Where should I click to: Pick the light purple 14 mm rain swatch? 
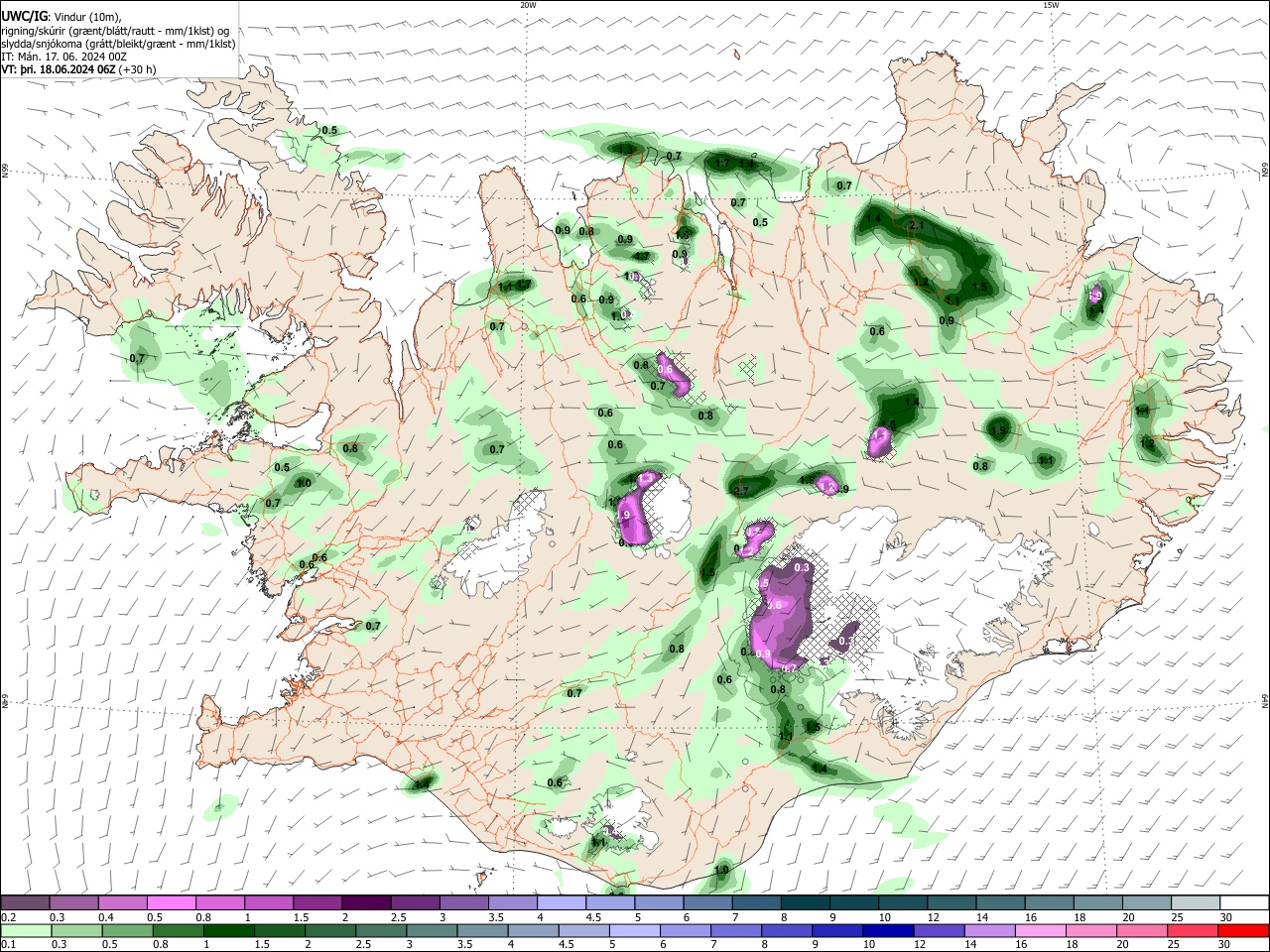point(989,930)
